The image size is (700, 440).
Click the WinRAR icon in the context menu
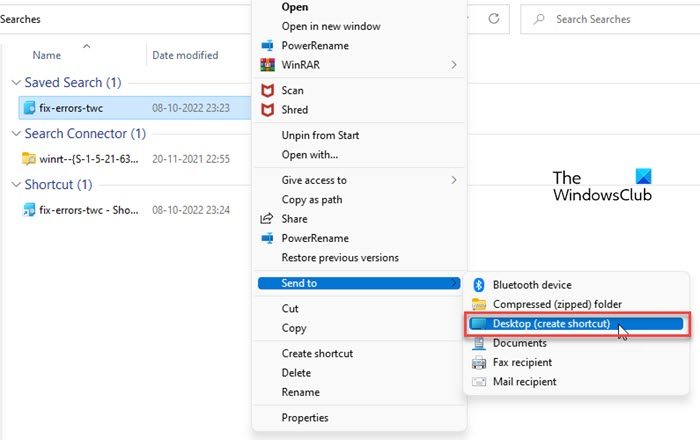267,65
